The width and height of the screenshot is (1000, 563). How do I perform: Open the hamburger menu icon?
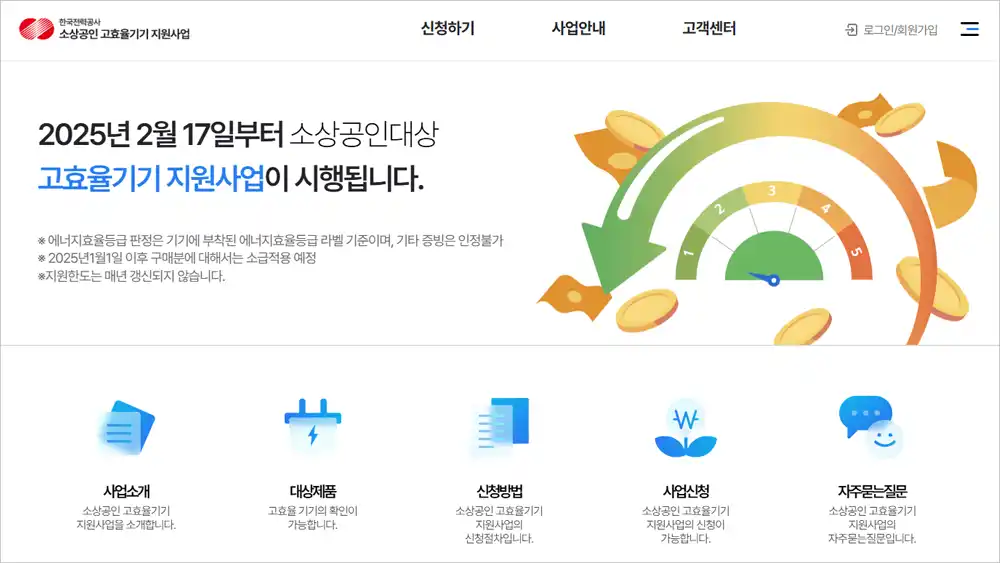969,29
